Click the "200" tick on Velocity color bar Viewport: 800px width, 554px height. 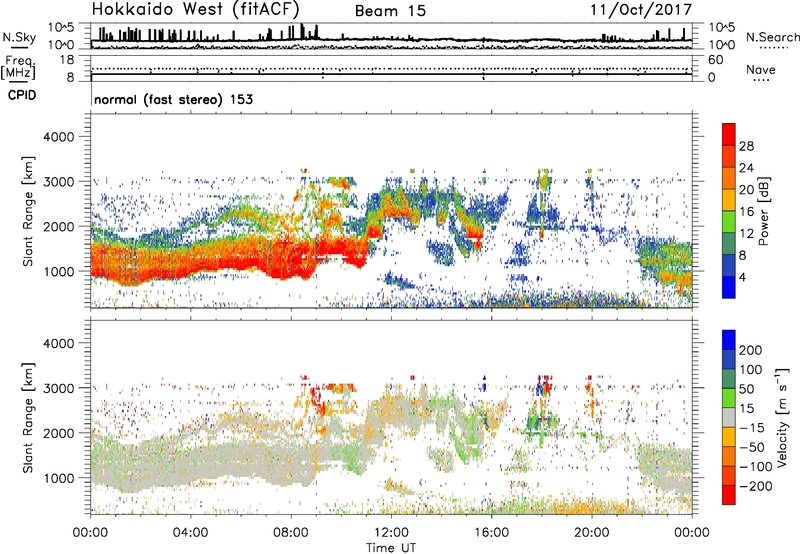click(751, 350)
